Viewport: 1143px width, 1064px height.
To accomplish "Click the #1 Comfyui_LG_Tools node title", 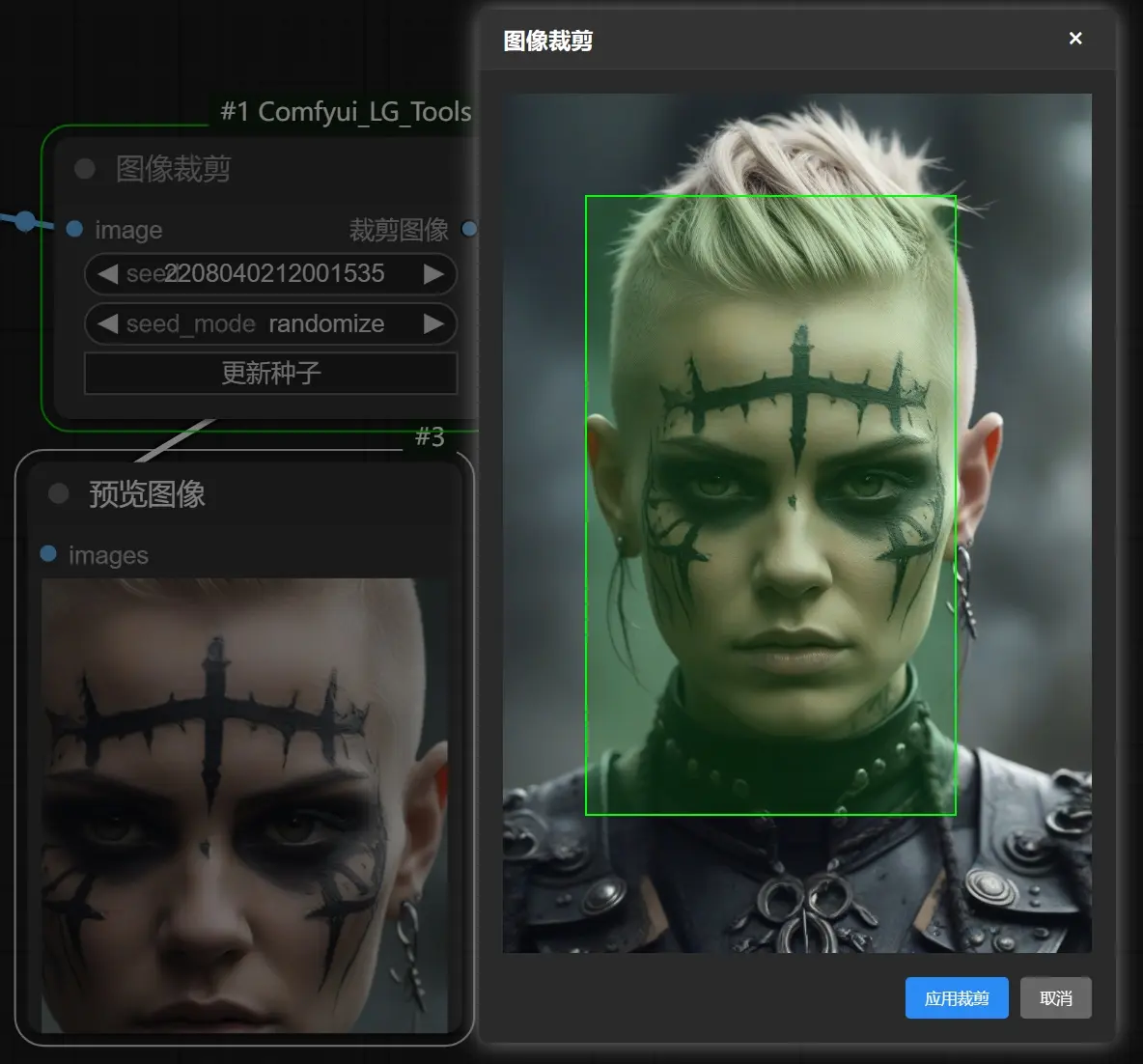I will pos(344,111).
